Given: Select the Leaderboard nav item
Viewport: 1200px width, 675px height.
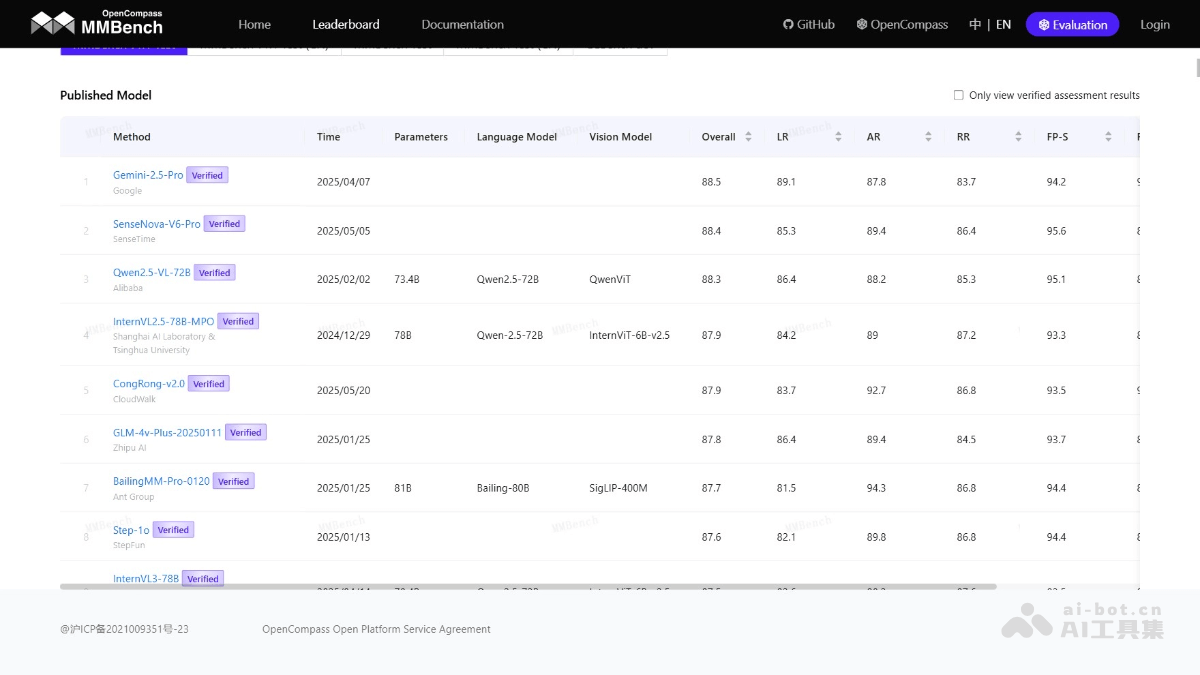Looking at the screenshot, I should coord(346,24).
